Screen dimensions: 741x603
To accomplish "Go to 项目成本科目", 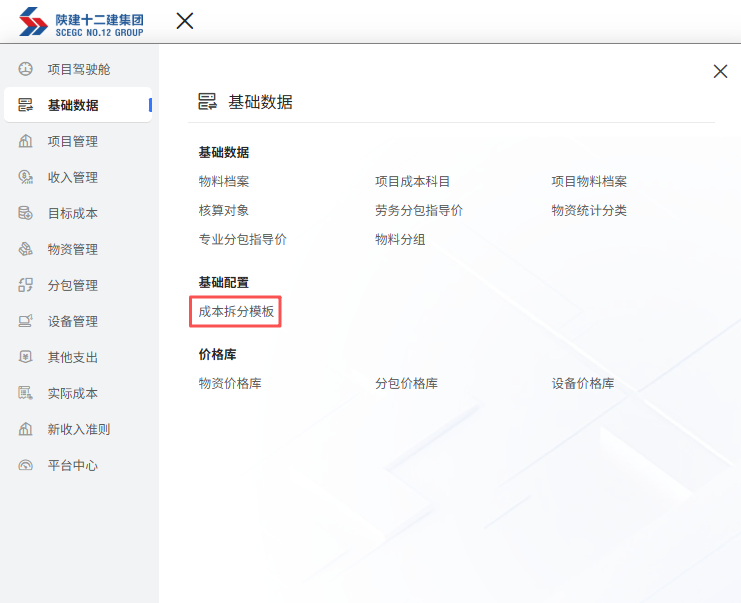I will 412,181.
